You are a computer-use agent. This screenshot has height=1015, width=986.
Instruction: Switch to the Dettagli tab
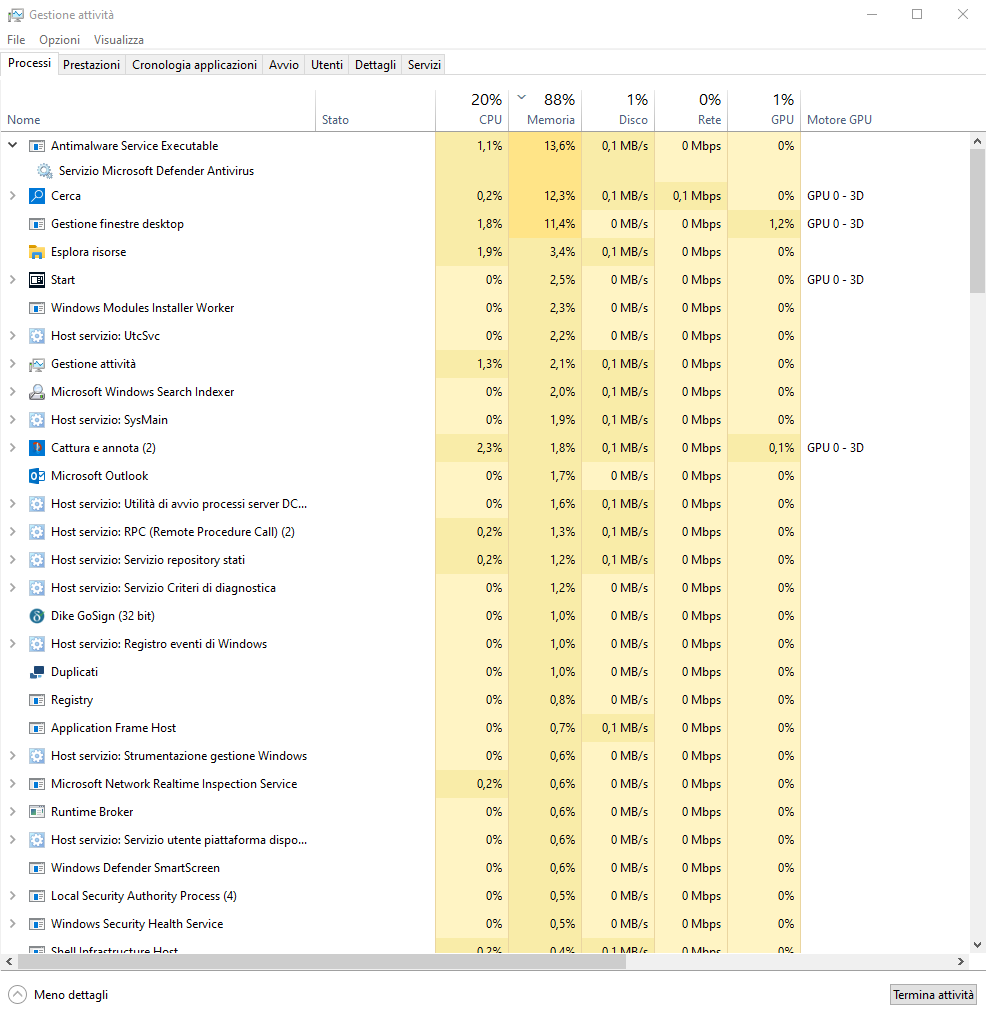[375, 65]
